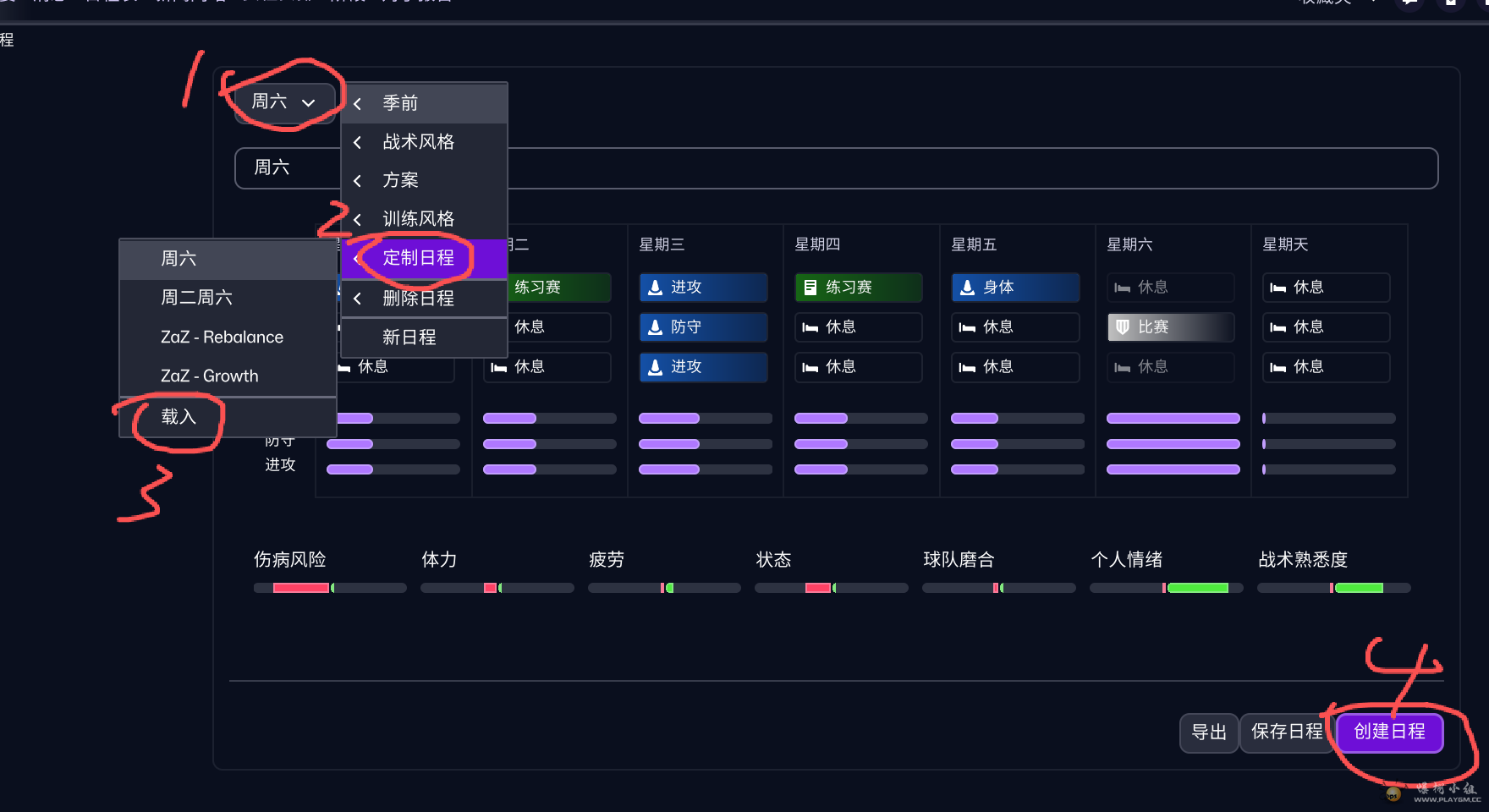Click the cone icon in Wednesday's first 进攻 slot
Image resolution: width=1489 pixels, height=812 pixels.
655,288
